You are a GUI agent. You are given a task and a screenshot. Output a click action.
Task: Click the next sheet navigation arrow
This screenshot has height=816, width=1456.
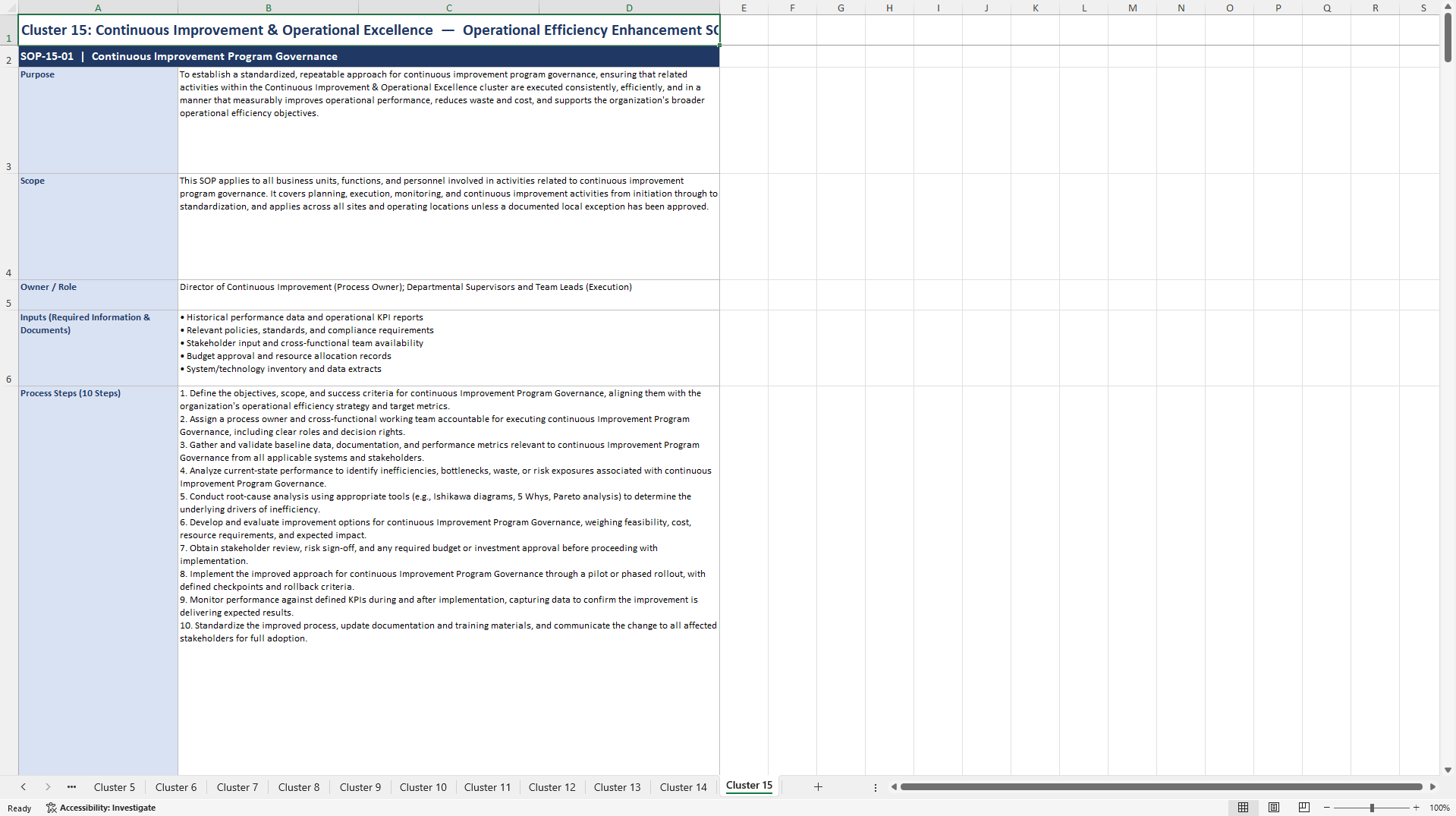[x=48, y=787]
